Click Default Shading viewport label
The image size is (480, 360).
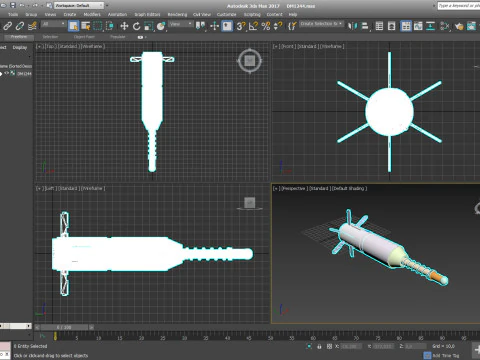[349, 188]
